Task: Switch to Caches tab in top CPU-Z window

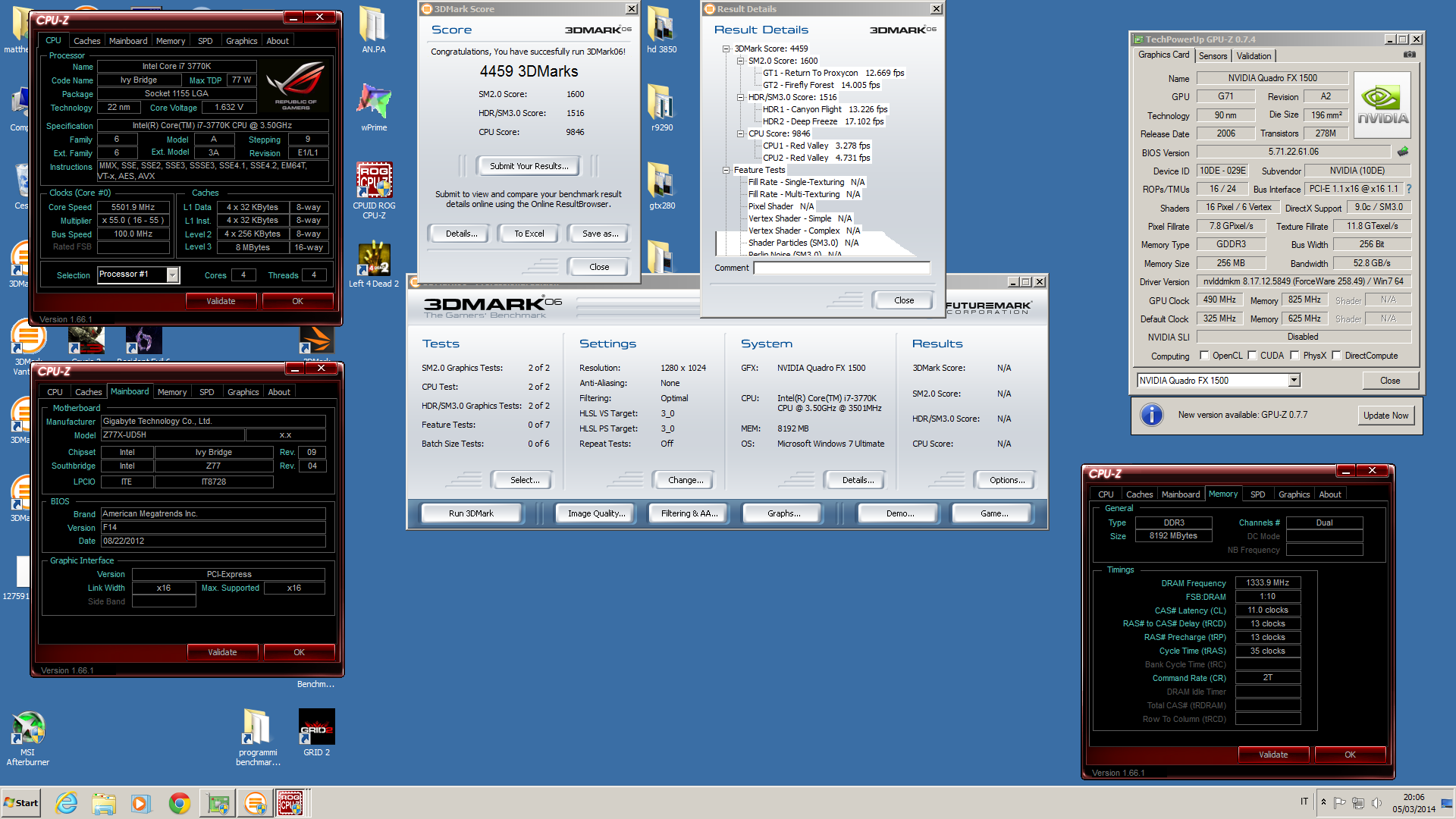Action: click(86, 41)
